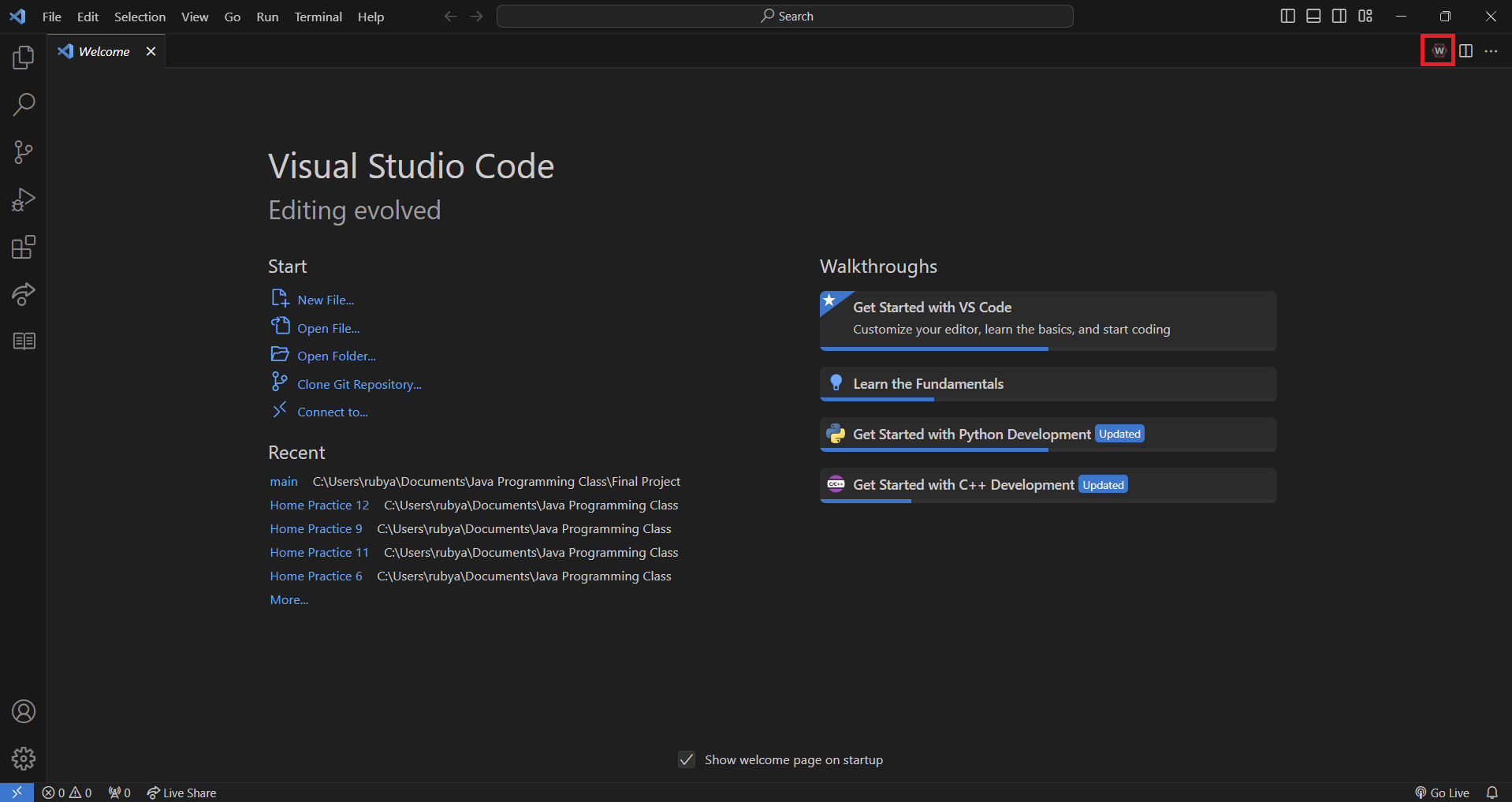Screen dimensions: 1512x802
Task: Open the Search view in activity bar
Action: click(x=24, y=104)
